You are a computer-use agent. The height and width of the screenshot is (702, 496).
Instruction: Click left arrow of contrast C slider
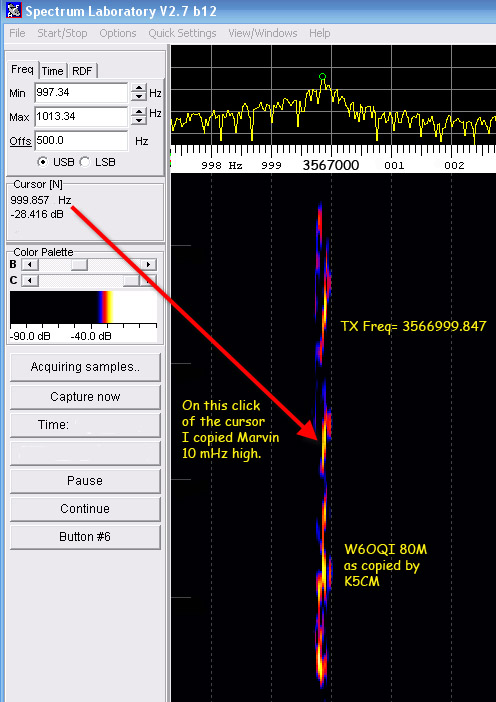coord(30,281)
